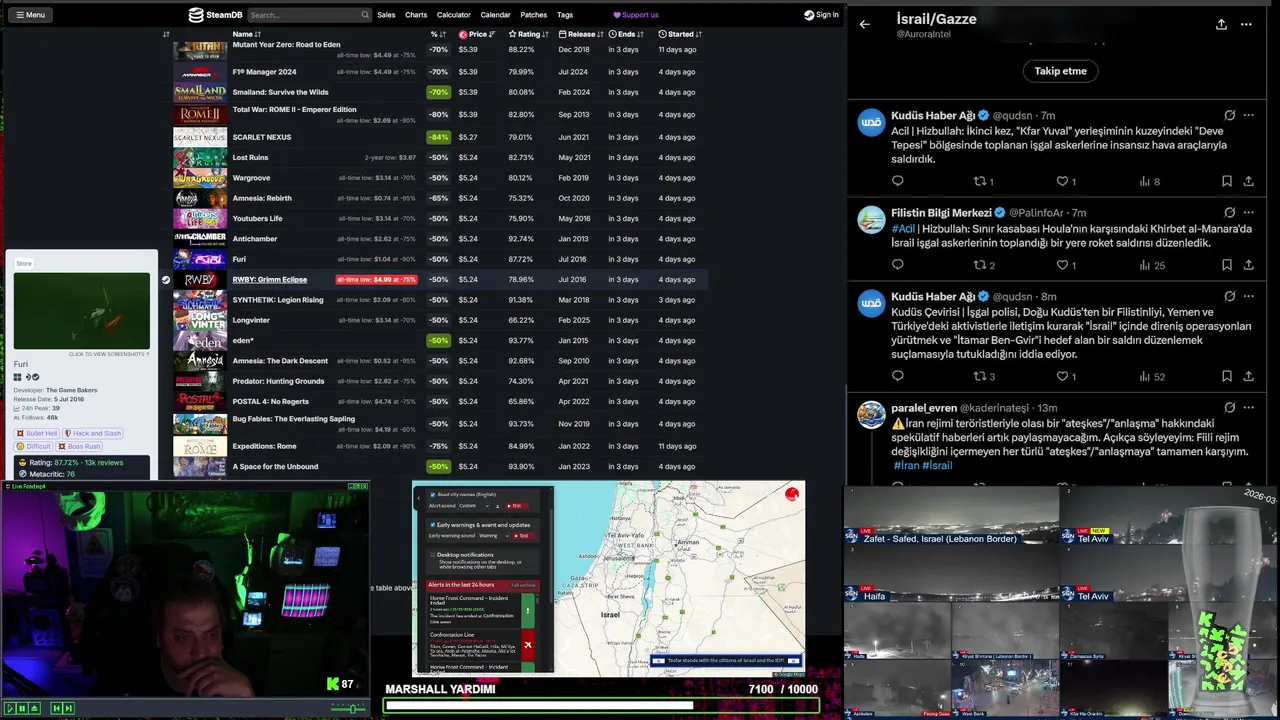Viewport: 1280px width, 720px height.
Task: Open the SteamDB Menu hamburger button
Action: point(30,15)
